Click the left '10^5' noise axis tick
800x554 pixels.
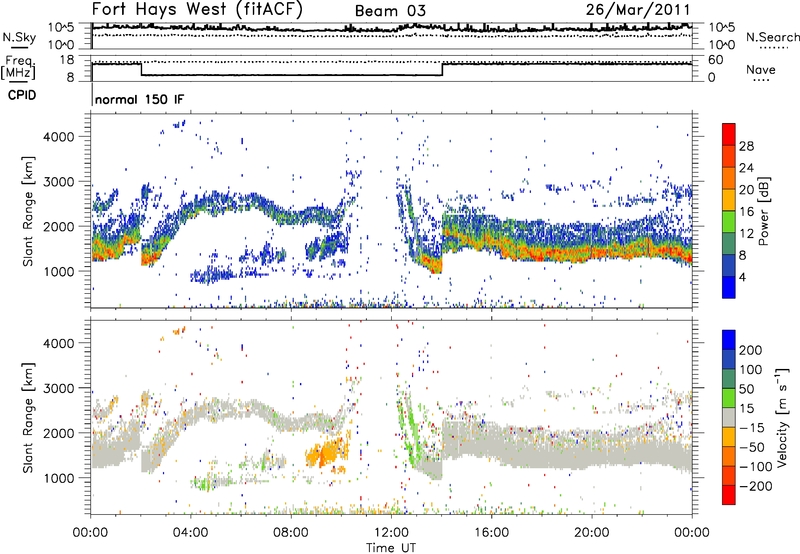pyautogui.click(x=61, y=27)
